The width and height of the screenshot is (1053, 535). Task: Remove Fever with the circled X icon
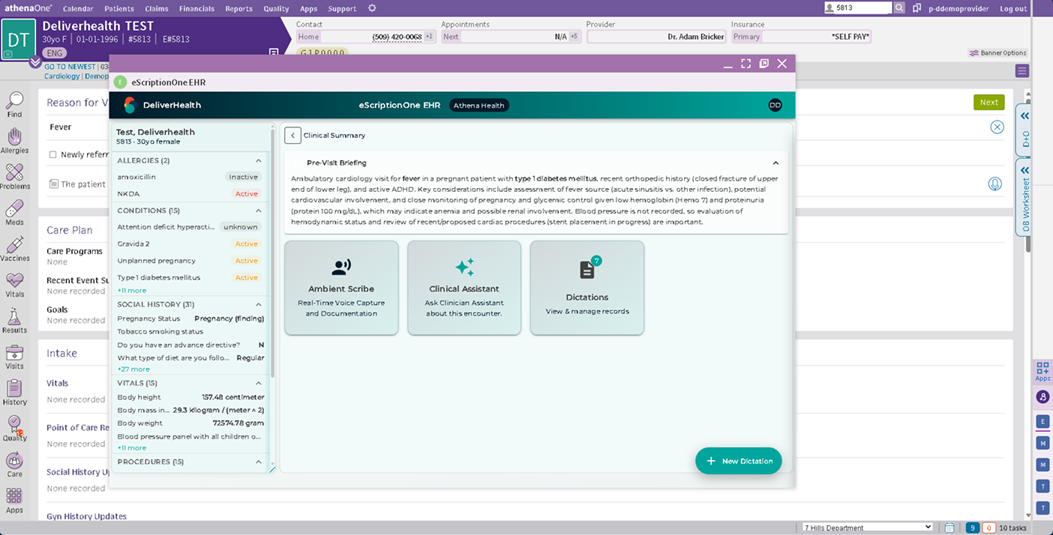pos(997,127)
